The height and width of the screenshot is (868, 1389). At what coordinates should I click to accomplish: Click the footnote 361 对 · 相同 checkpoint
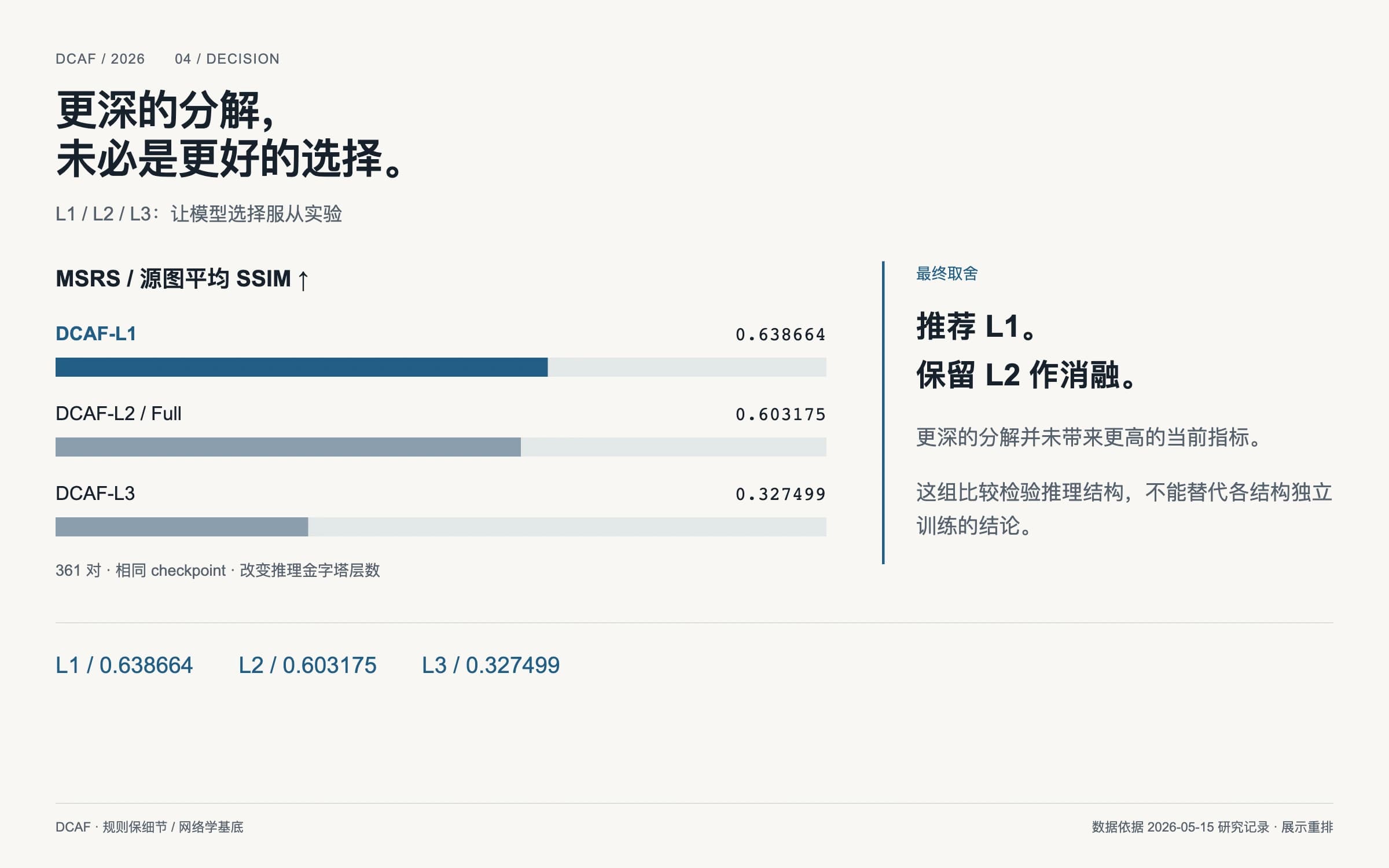(141, 571)
